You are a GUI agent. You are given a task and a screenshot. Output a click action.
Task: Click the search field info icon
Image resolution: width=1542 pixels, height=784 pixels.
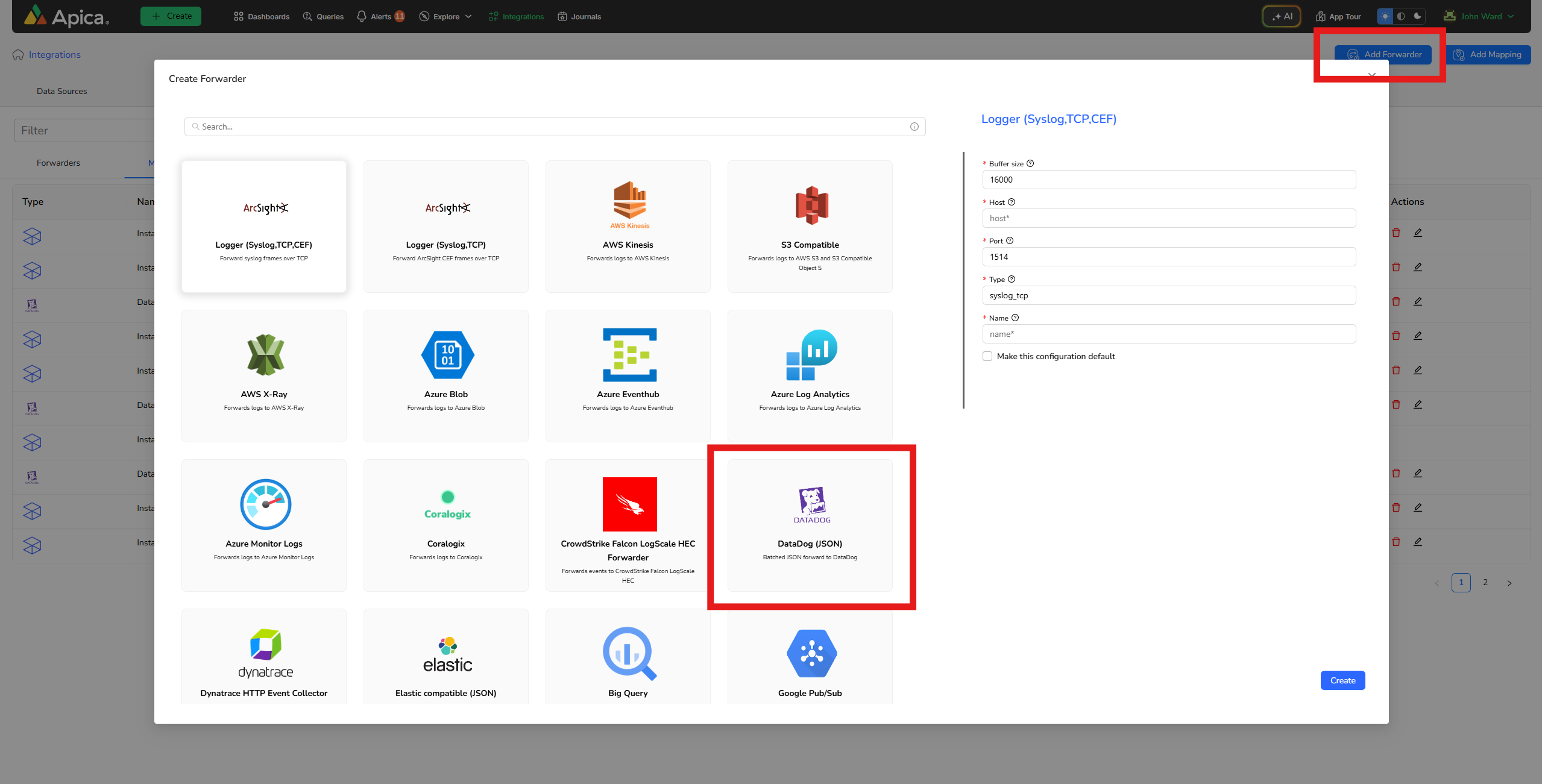(x=914, y=127)
